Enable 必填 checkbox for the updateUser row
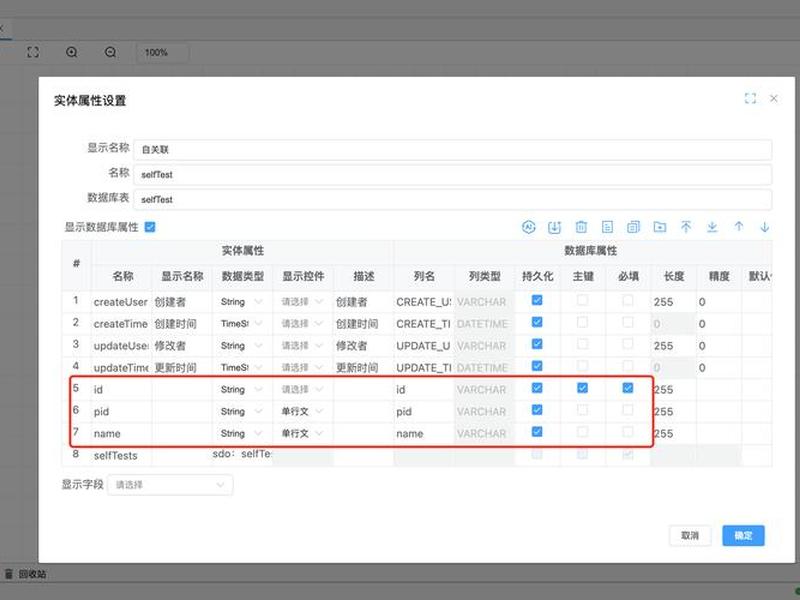Image resolution: width=800 pixels, height=600 pixels. (x=628, y=344)
